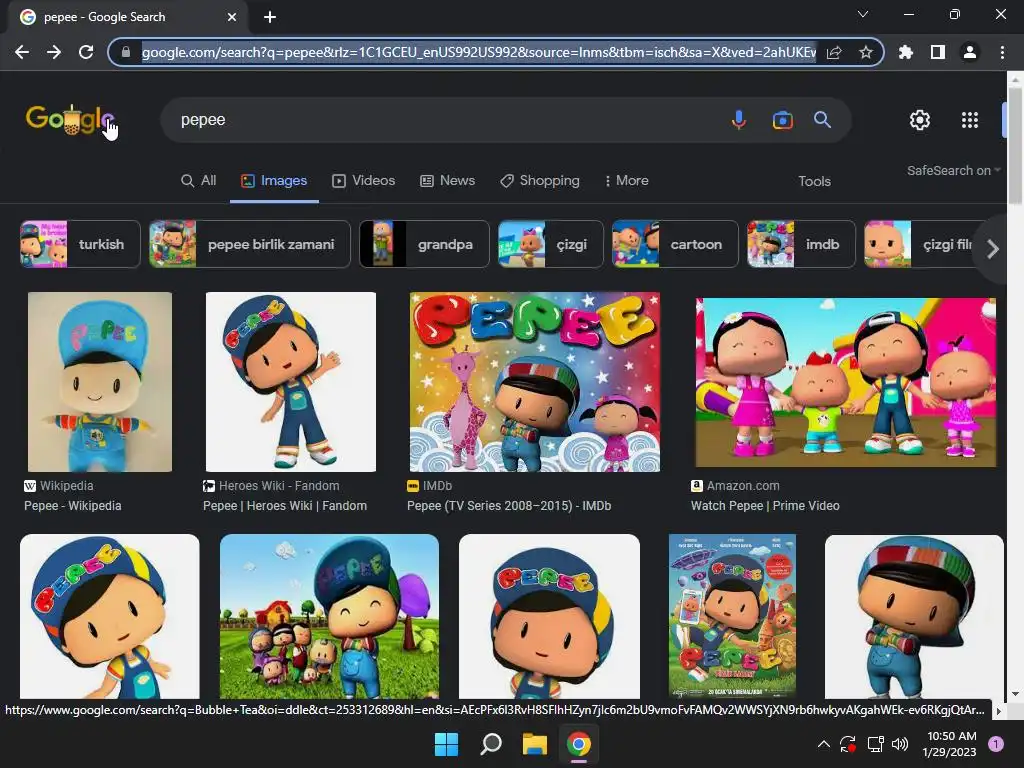Toggle the browser side panel icon

tap(938, 52)
